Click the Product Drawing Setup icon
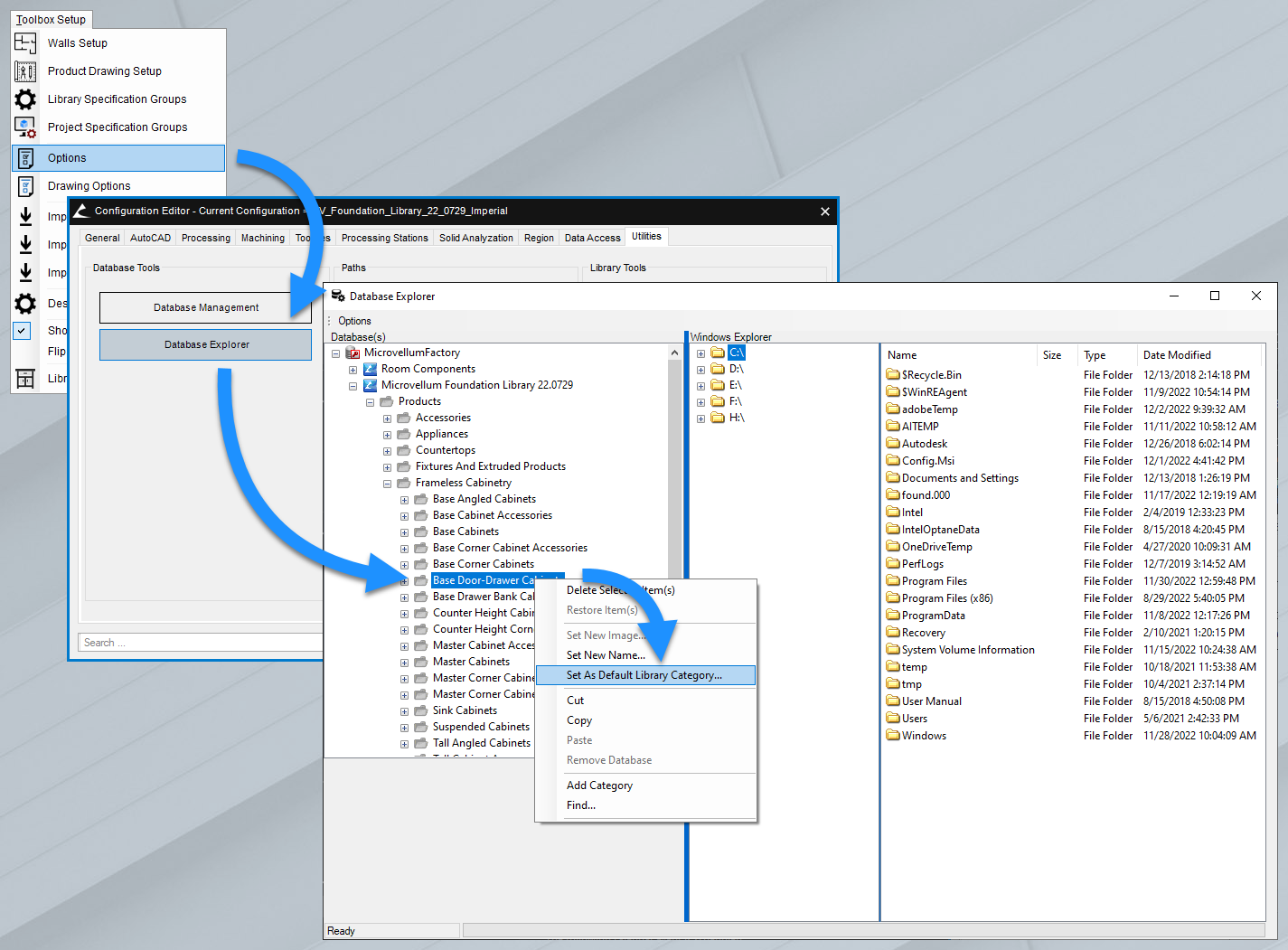 pos(25,71)
